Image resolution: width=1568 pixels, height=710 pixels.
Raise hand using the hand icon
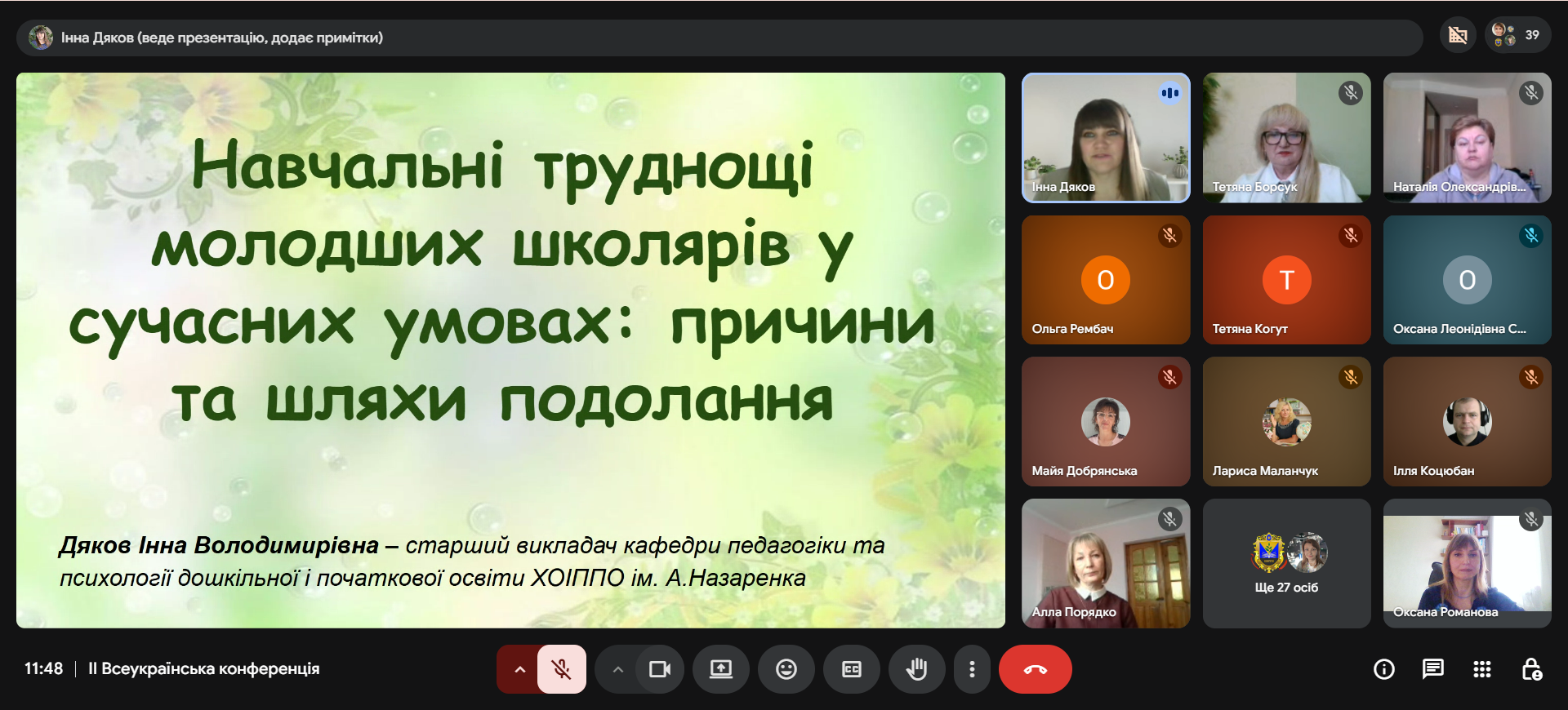coord(916,669)
